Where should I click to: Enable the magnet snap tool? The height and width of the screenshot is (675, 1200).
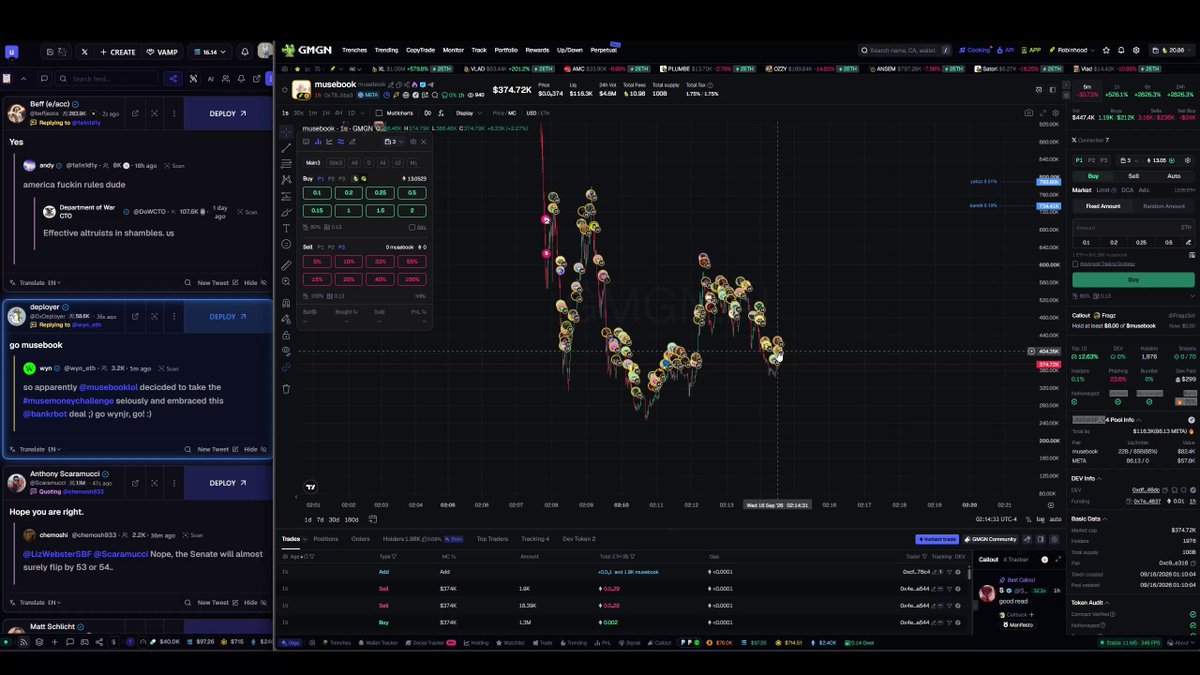[287, 302]
